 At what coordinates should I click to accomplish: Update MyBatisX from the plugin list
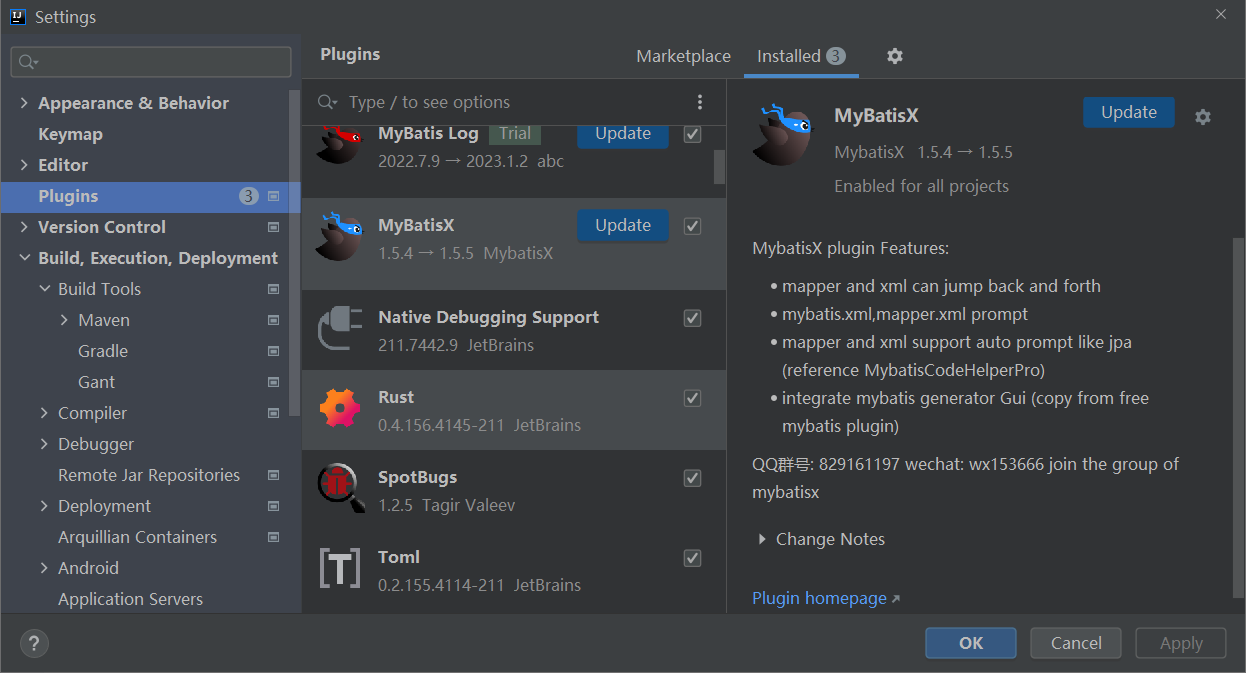coord(623,226)
